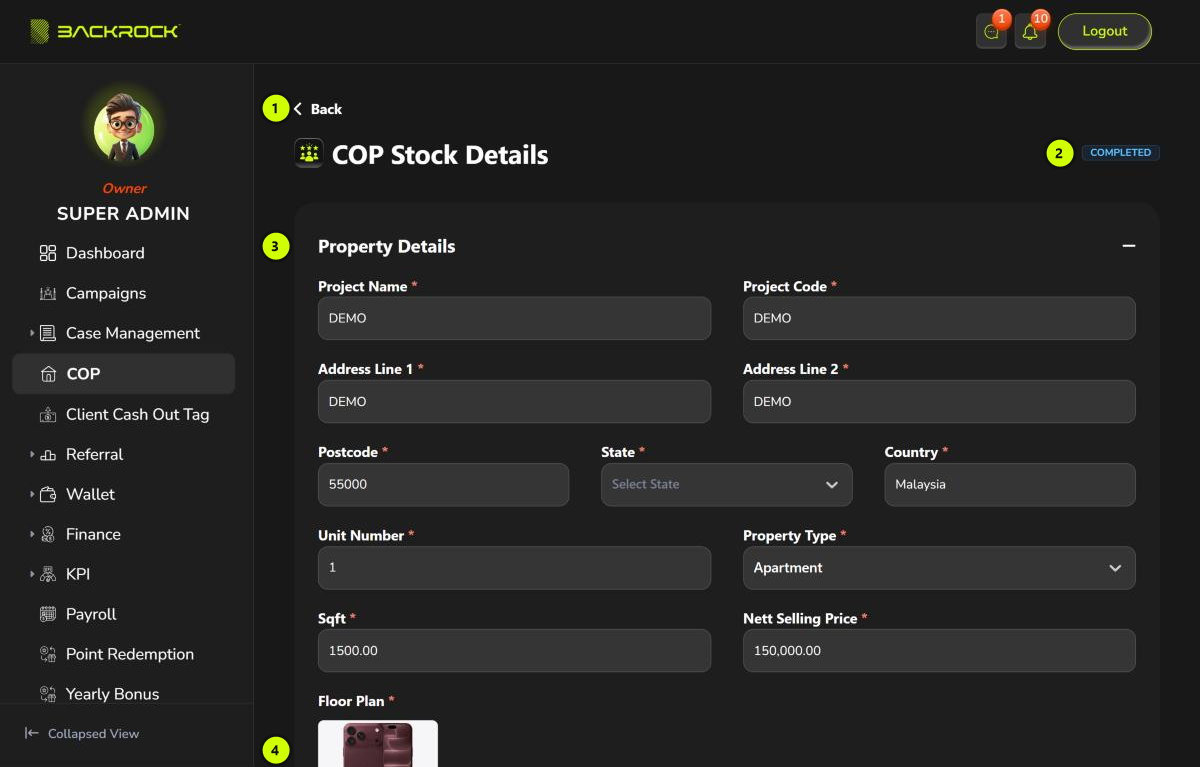Open the Floor Plan image thumbnail
This screenshot has width=1200, height=767.
[378, 743]
